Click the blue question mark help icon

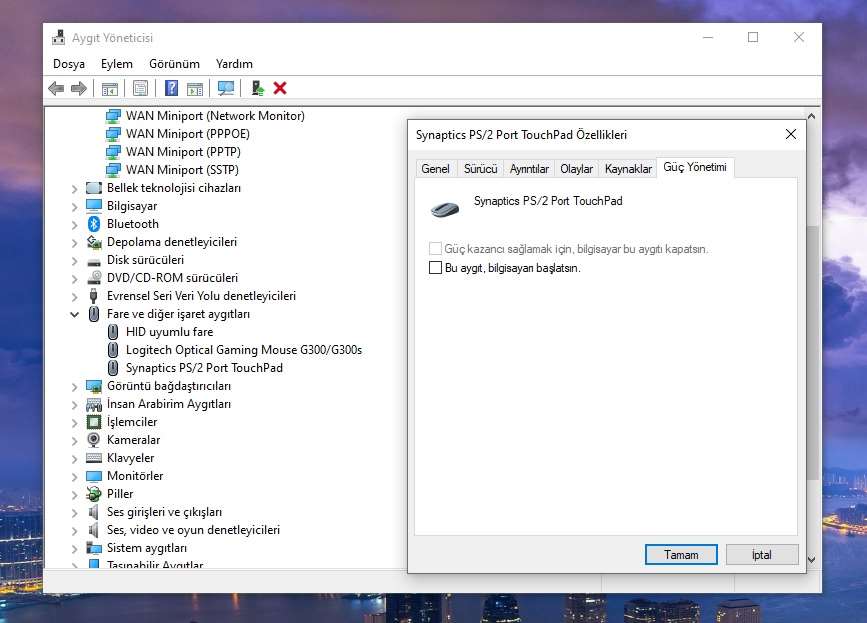[x=171, y=88]
